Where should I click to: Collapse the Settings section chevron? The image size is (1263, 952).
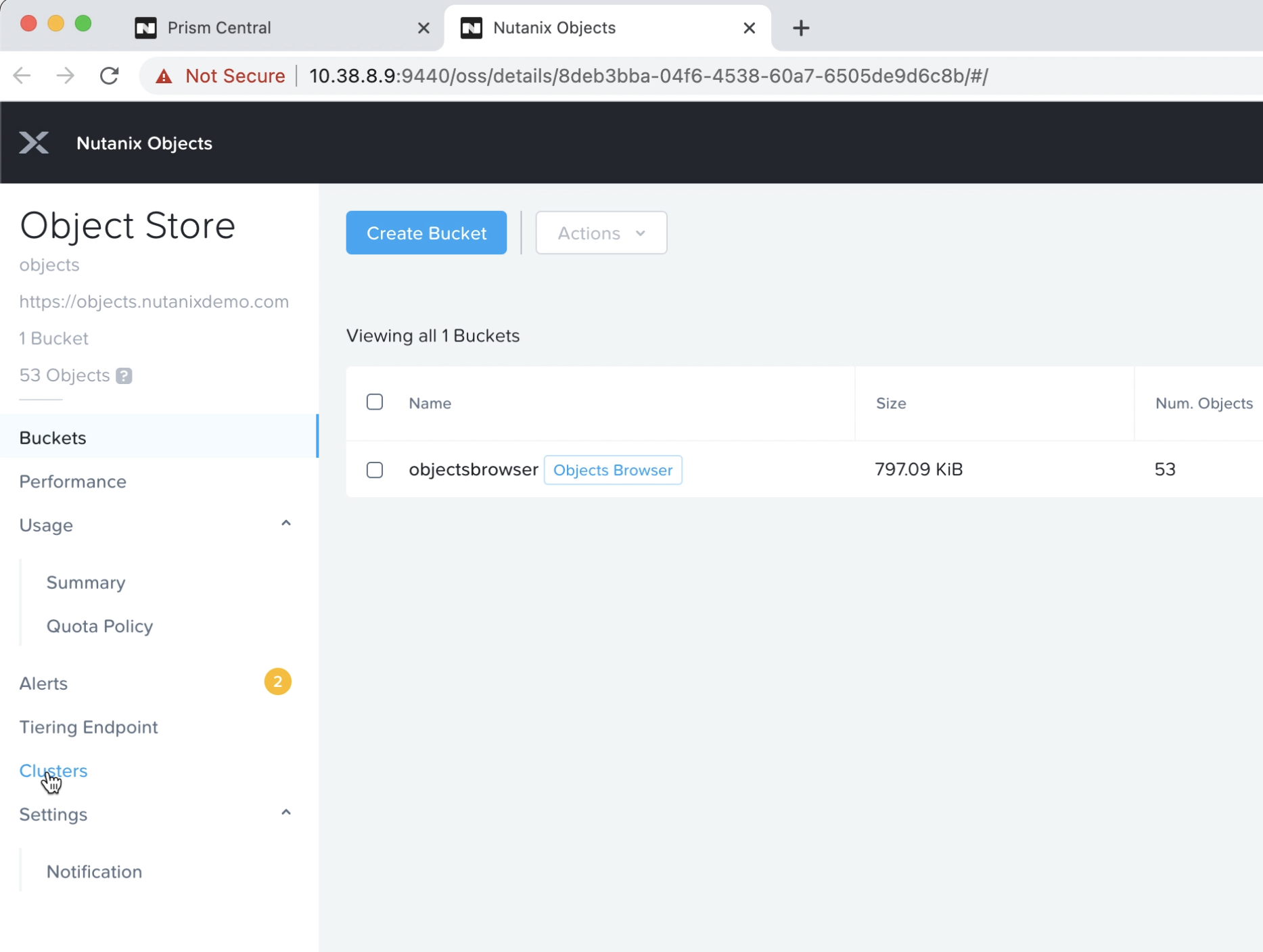pyautogui.click(x=286, y=813)
